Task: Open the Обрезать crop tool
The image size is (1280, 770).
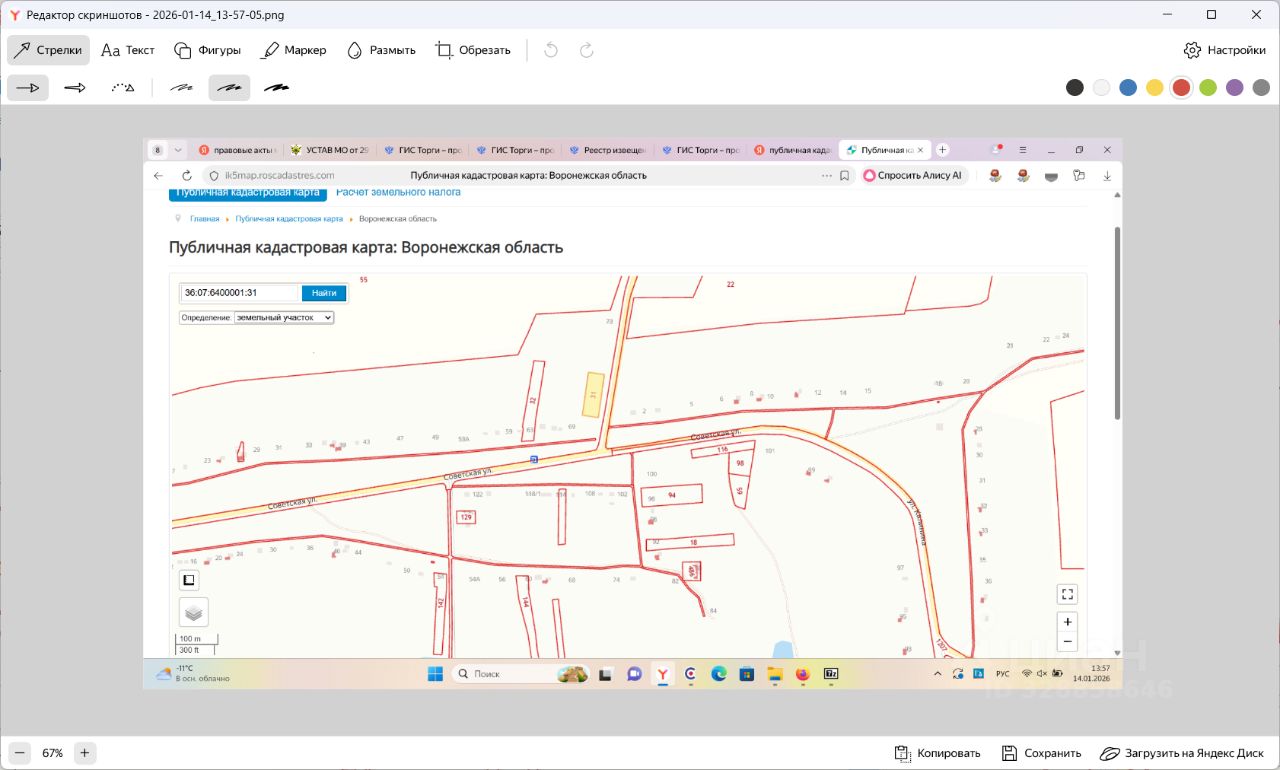Action: point(473,50)
